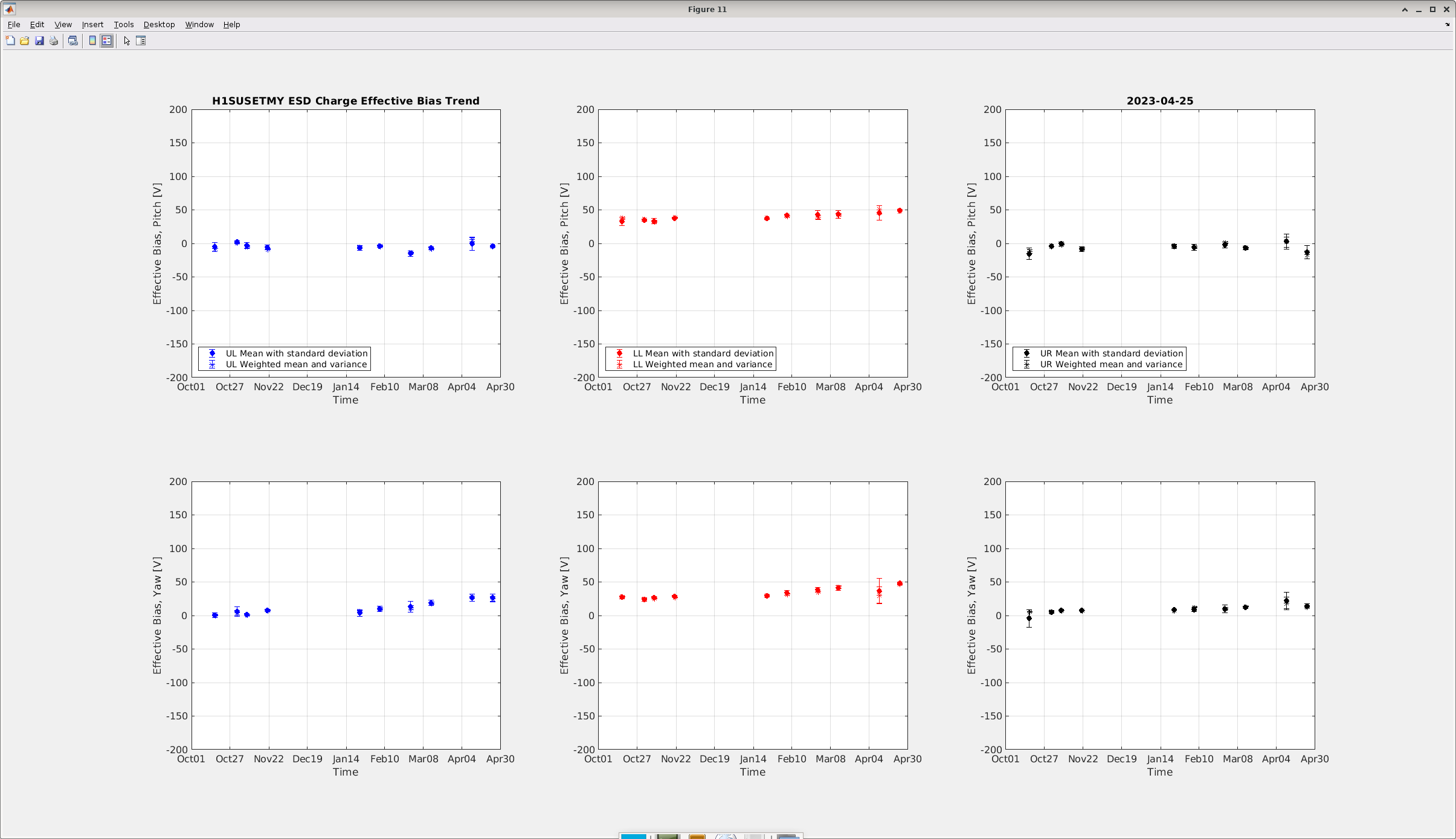
Task: Dock the figure using the corner arrow
Action: click(x=1447, y=25)
